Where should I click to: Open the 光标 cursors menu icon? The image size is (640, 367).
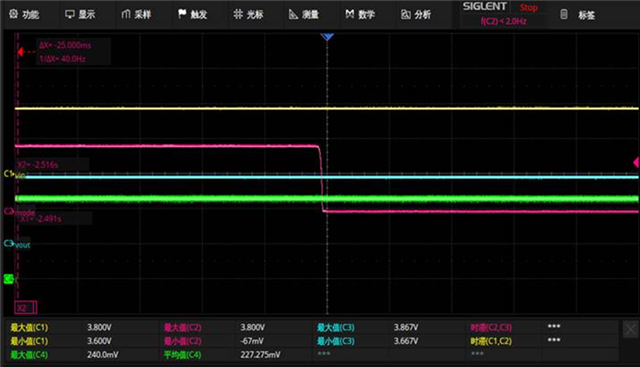pyautogui.click(x=238, y=14)
